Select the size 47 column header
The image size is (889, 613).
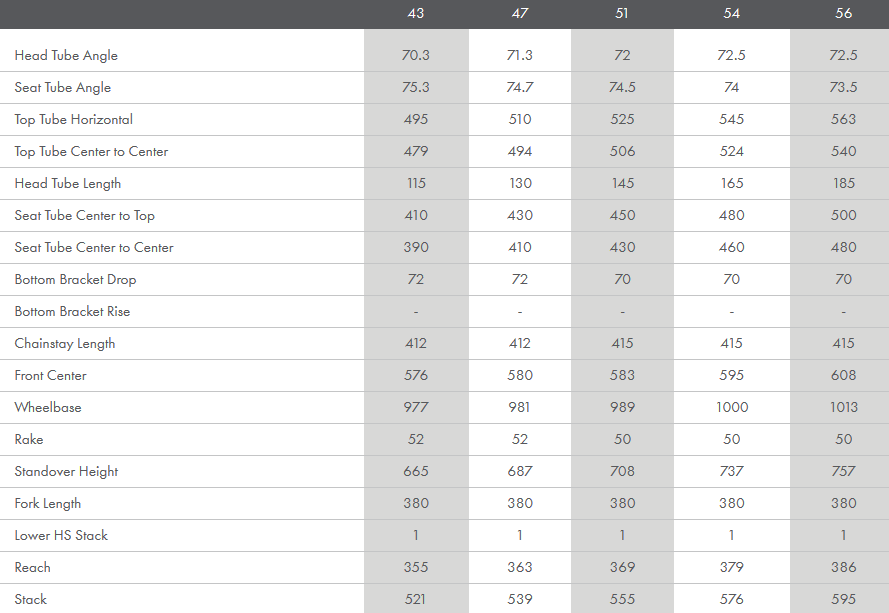click(520, 14)
